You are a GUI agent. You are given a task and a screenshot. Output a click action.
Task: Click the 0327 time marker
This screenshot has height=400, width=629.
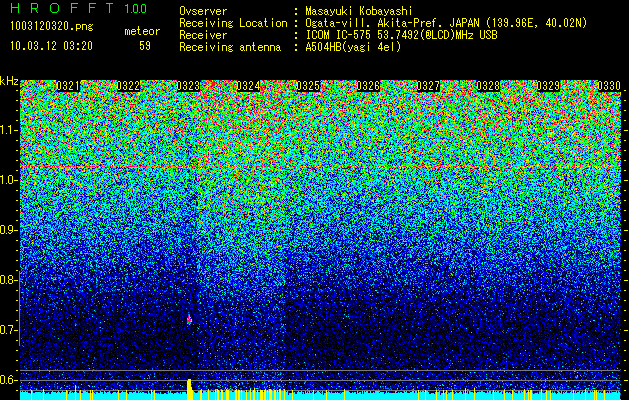(x=428, y=86)
